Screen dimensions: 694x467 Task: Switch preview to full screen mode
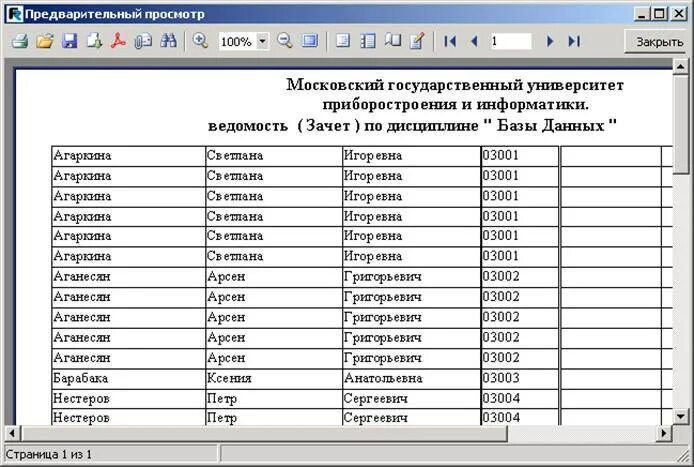click(x=310, y=42)
